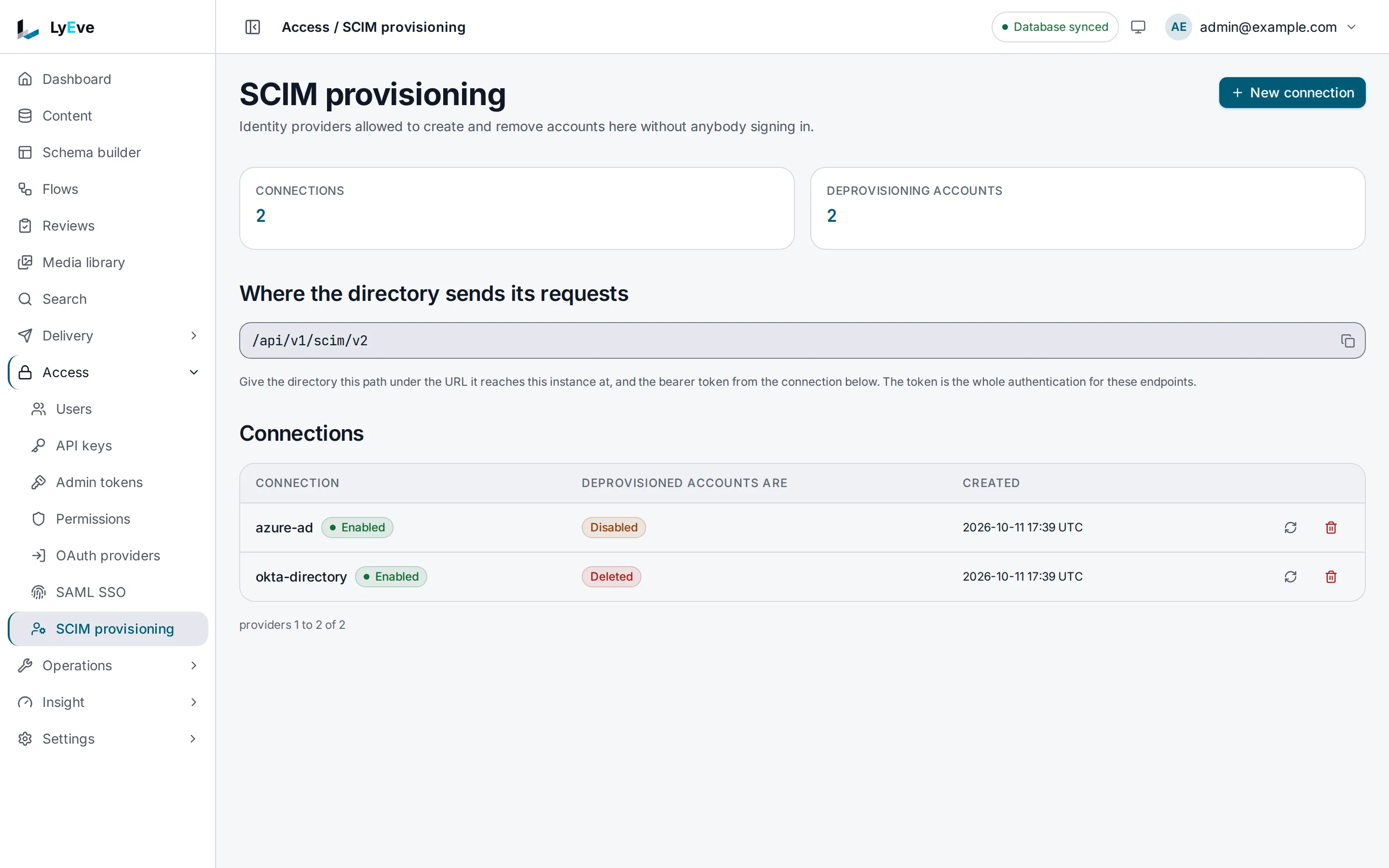Click the Database synced status badge
The height and width of the screenshot is (868, 1389).
1054,27
